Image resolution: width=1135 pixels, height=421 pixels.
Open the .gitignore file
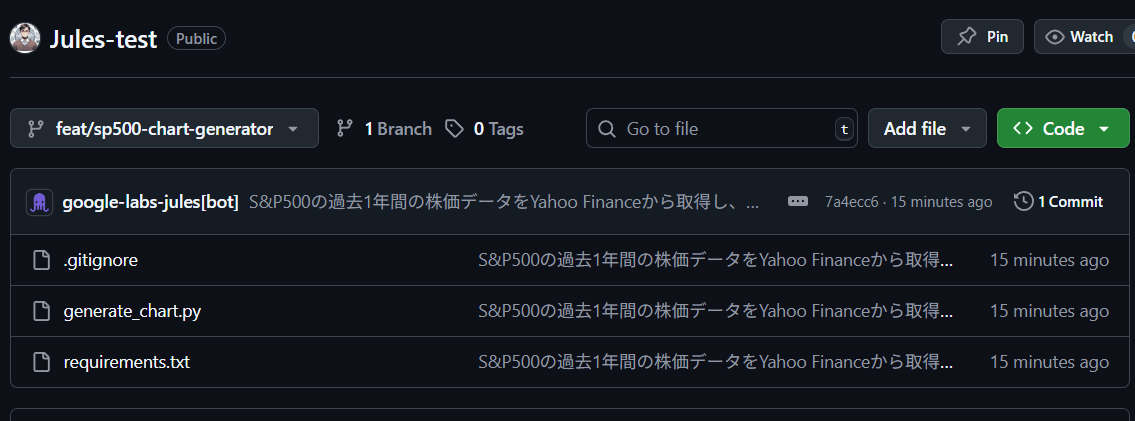100,260
